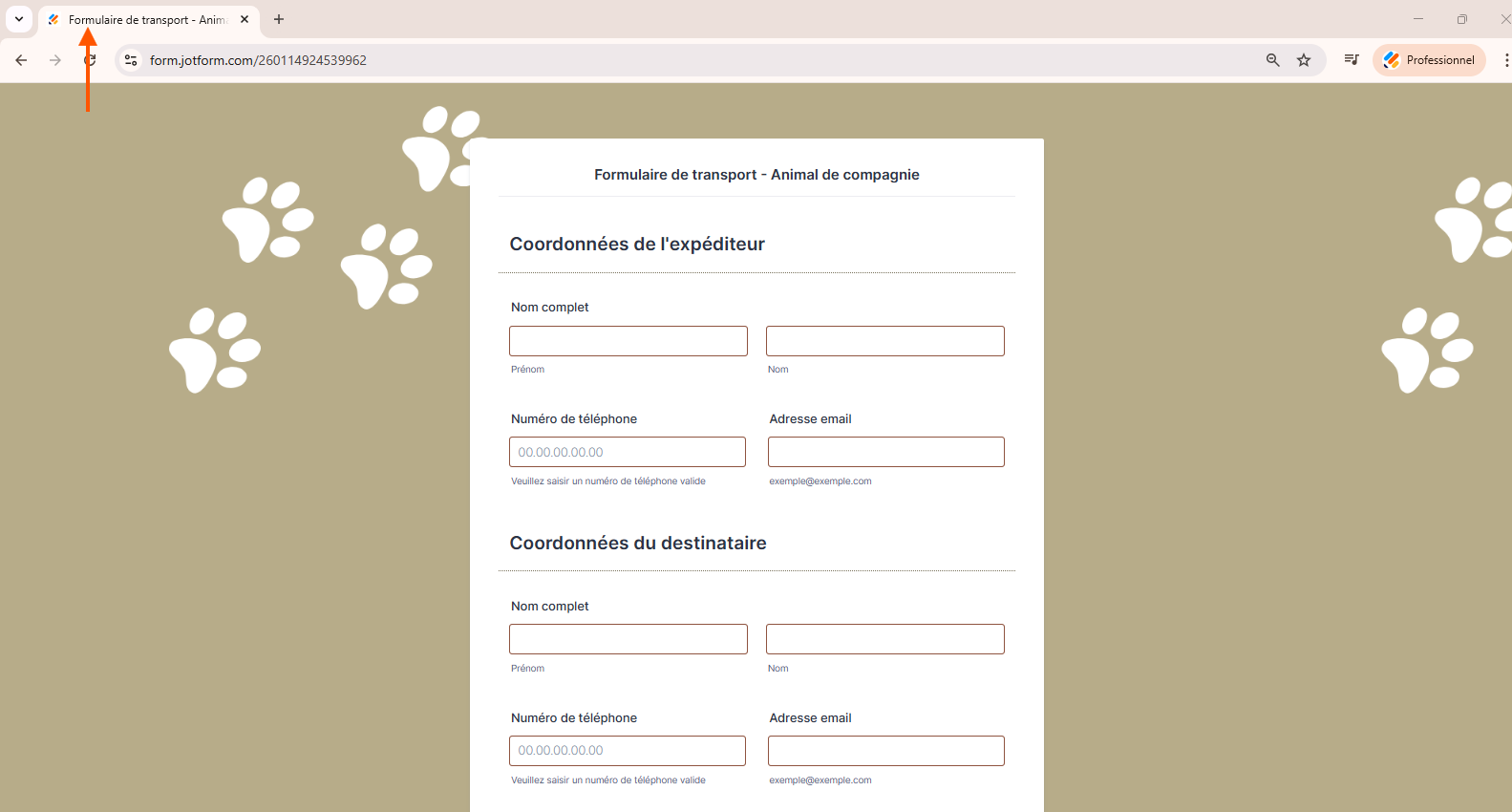The width and height of the screenshot is (1512, 812).
Task: Bookmark this page with the star icon
Action: 1304,60
